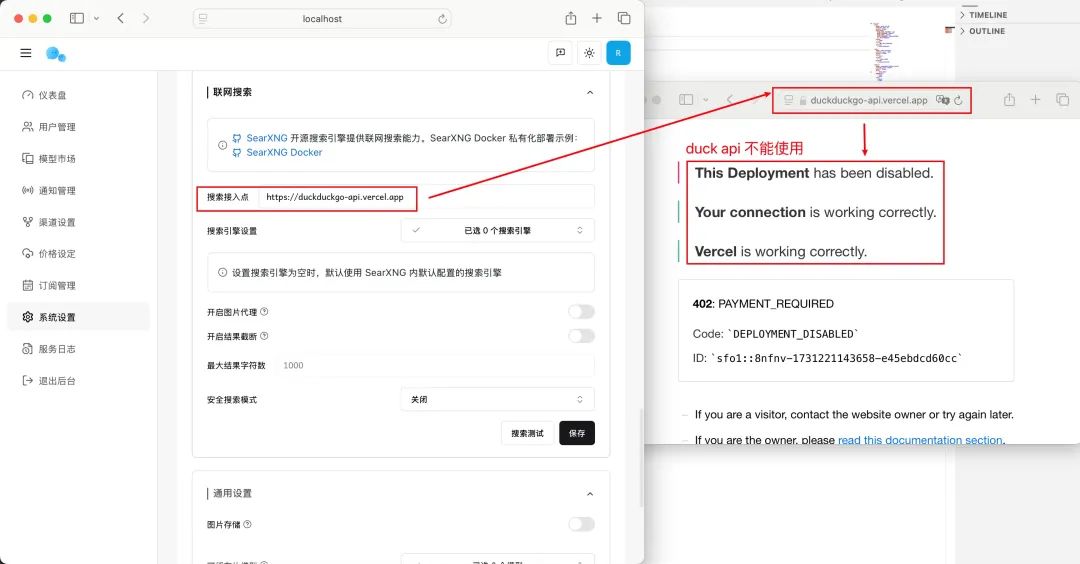
Task: Collapse the 联网搜索 section
Action: pyautogui.click(x=590, y=92)
